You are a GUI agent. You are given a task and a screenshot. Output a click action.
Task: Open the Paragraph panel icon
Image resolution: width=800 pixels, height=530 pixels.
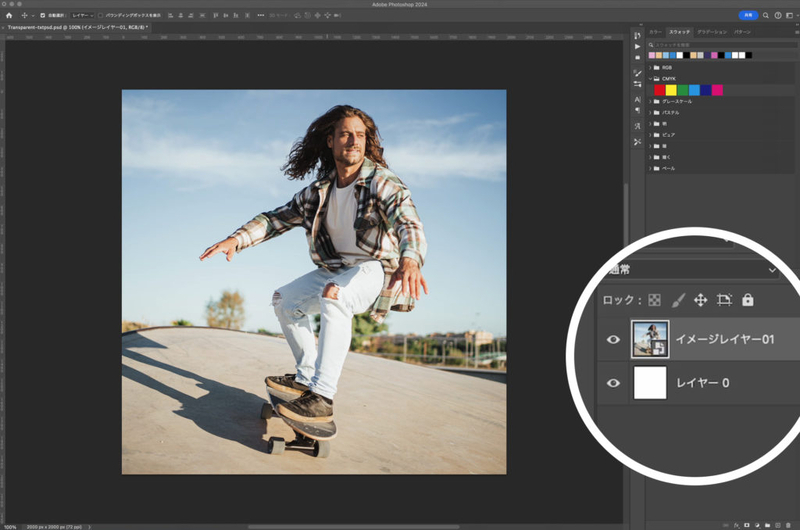pyautogui.click(x=637, y=110)
